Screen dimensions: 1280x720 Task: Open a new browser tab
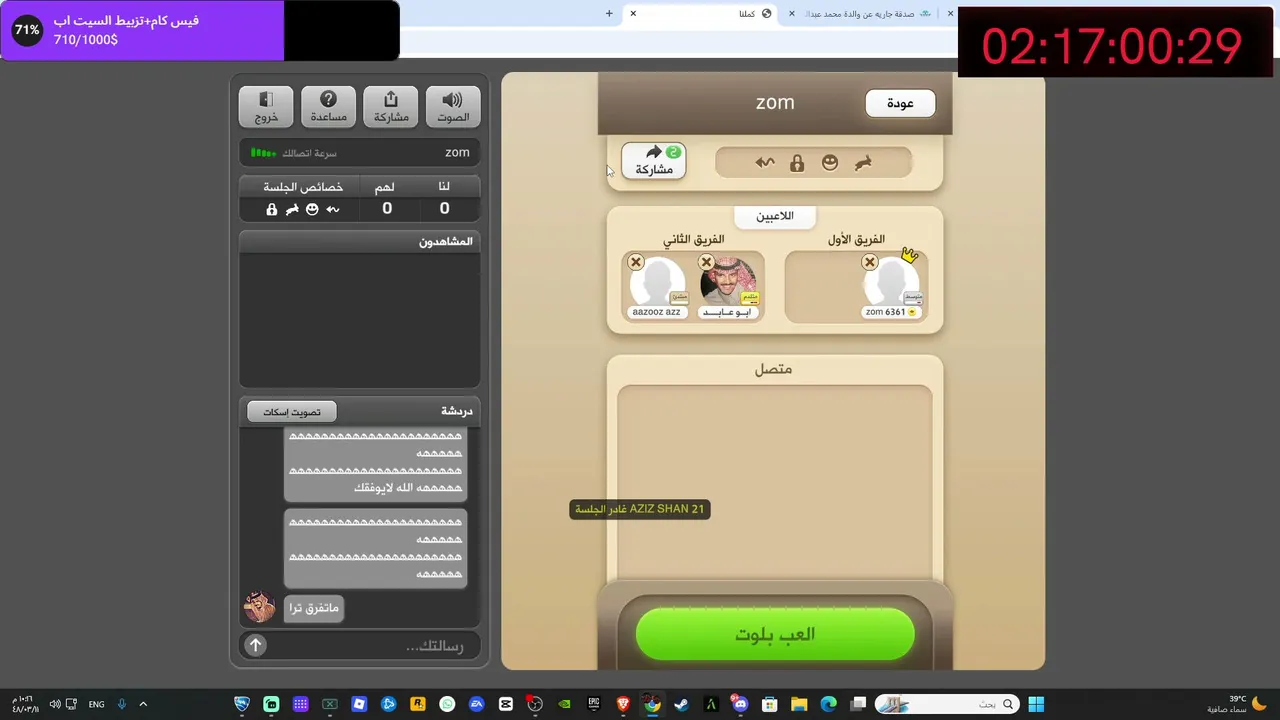coord(609,14)
